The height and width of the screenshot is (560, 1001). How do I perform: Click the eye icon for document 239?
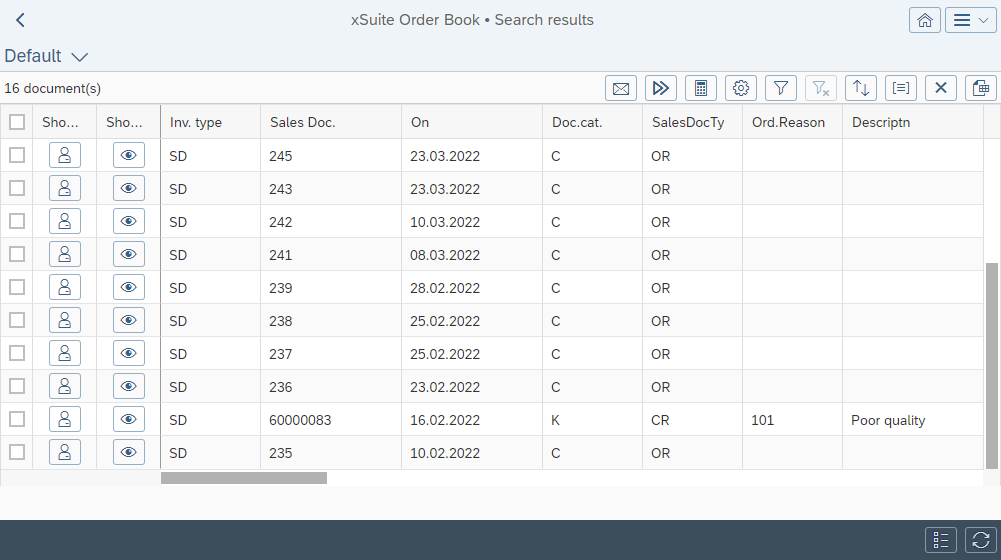(128, 287)
